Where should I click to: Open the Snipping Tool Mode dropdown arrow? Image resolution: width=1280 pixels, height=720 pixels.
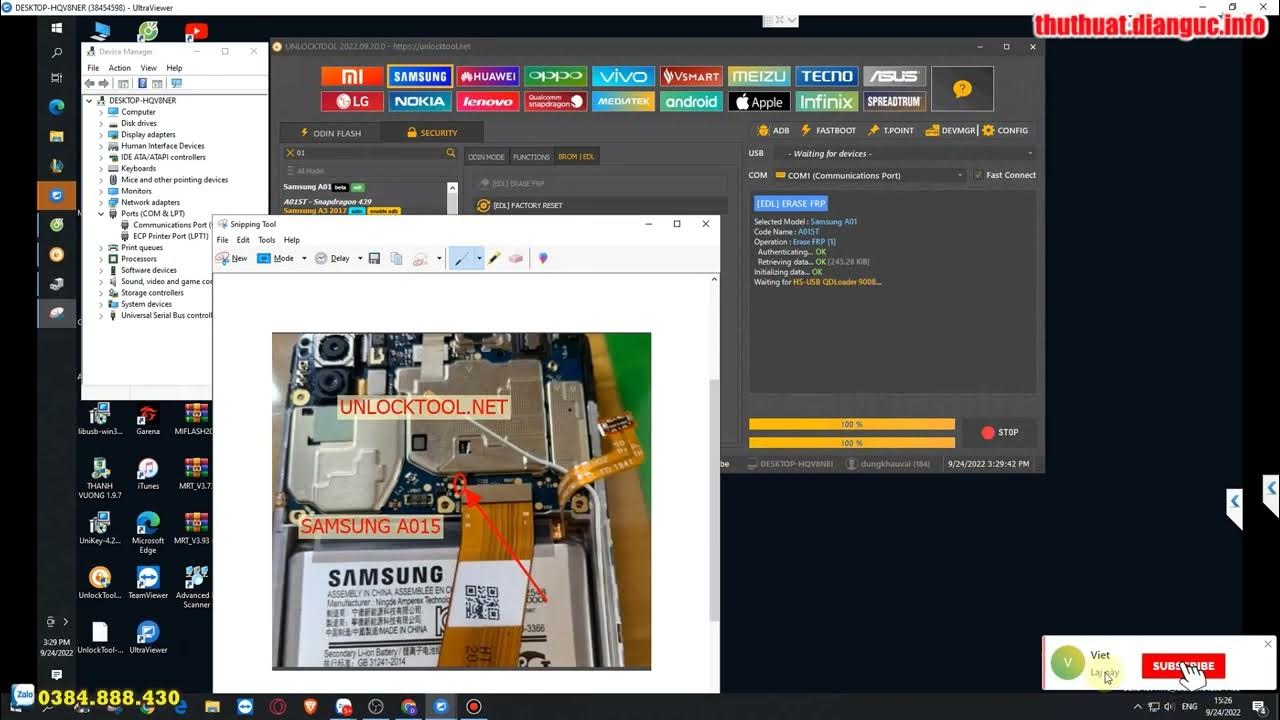[304, 258]
